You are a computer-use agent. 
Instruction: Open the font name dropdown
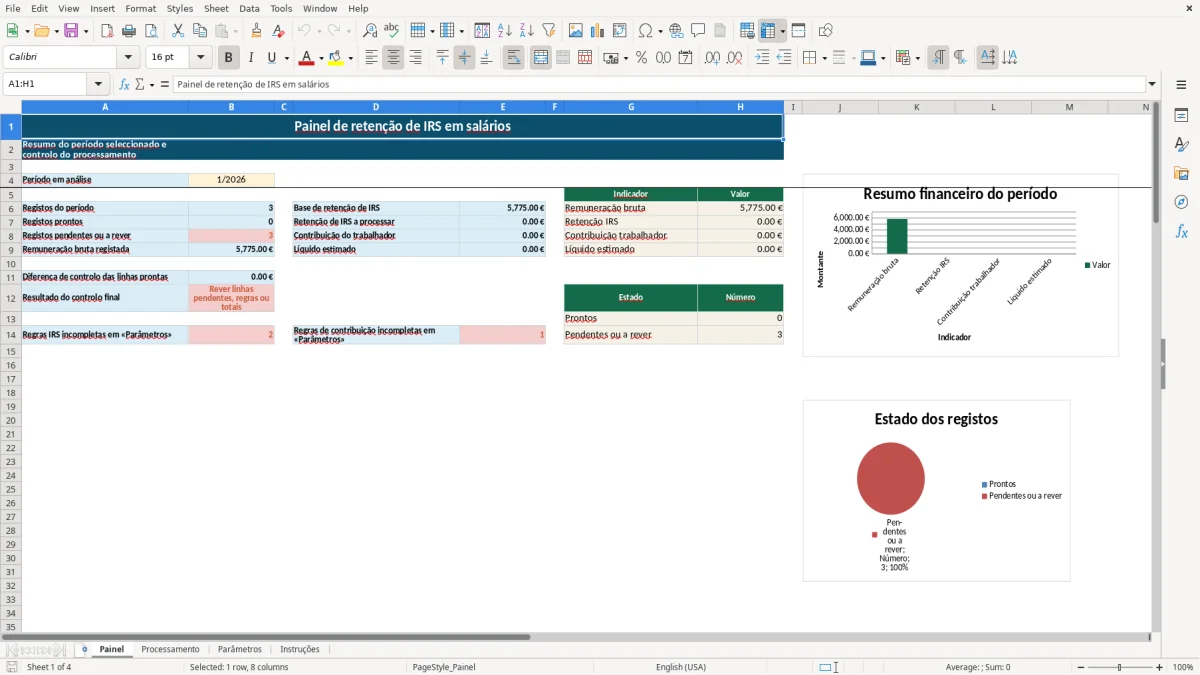[128, 58]
